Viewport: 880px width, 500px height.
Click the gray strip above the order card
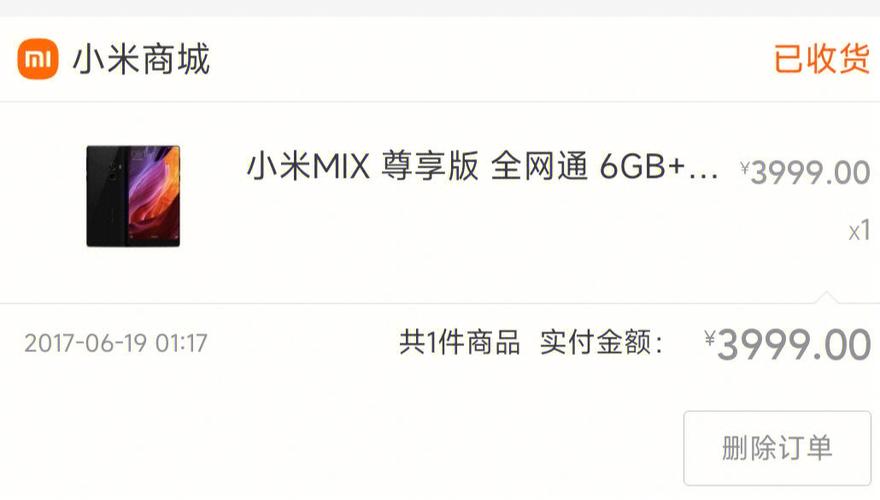tap(440, 8)
